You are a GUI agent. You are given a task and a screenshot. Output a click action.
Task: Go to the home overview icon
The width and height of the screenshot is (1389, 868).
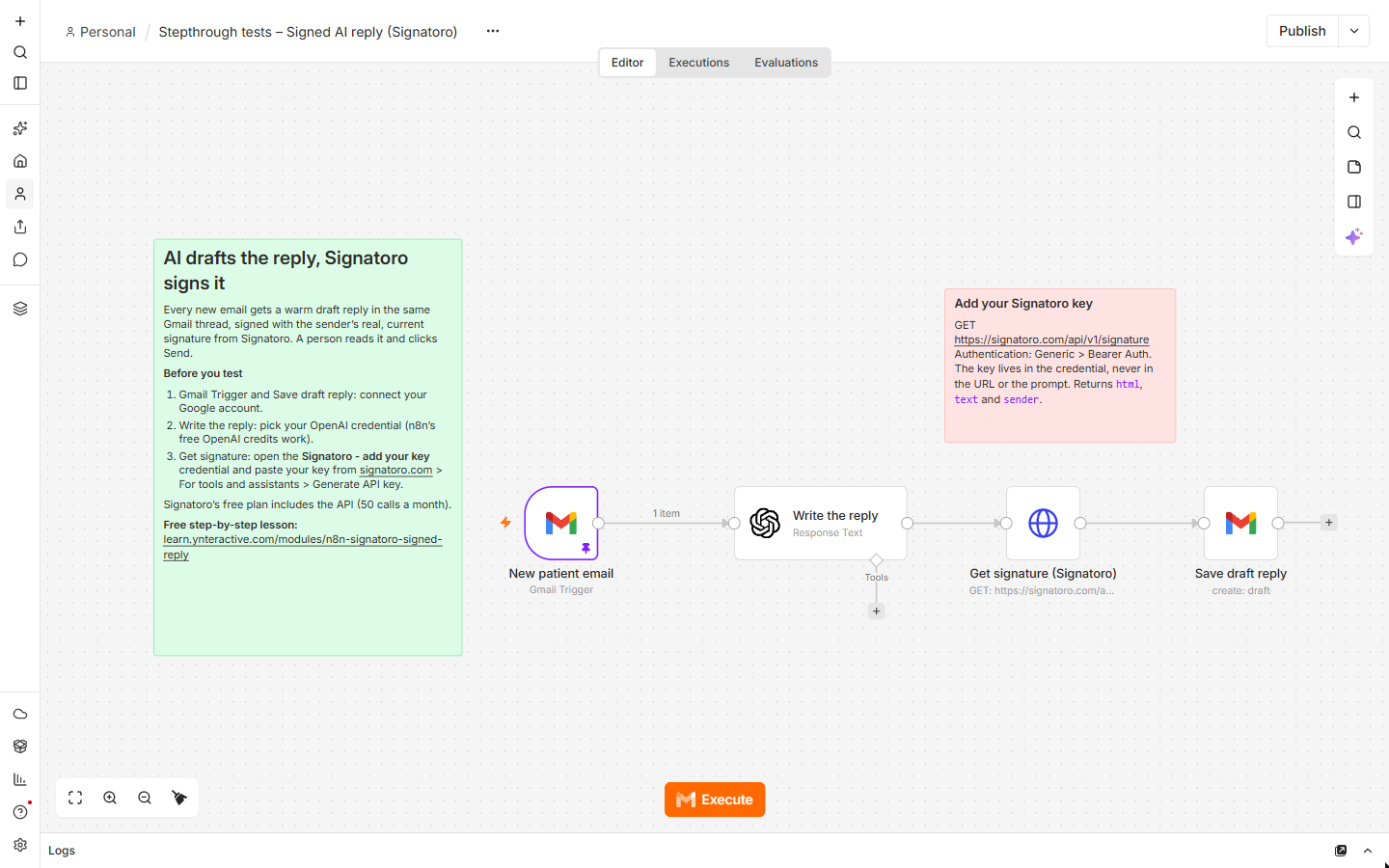pyautogui.click(x=20, y=161)
